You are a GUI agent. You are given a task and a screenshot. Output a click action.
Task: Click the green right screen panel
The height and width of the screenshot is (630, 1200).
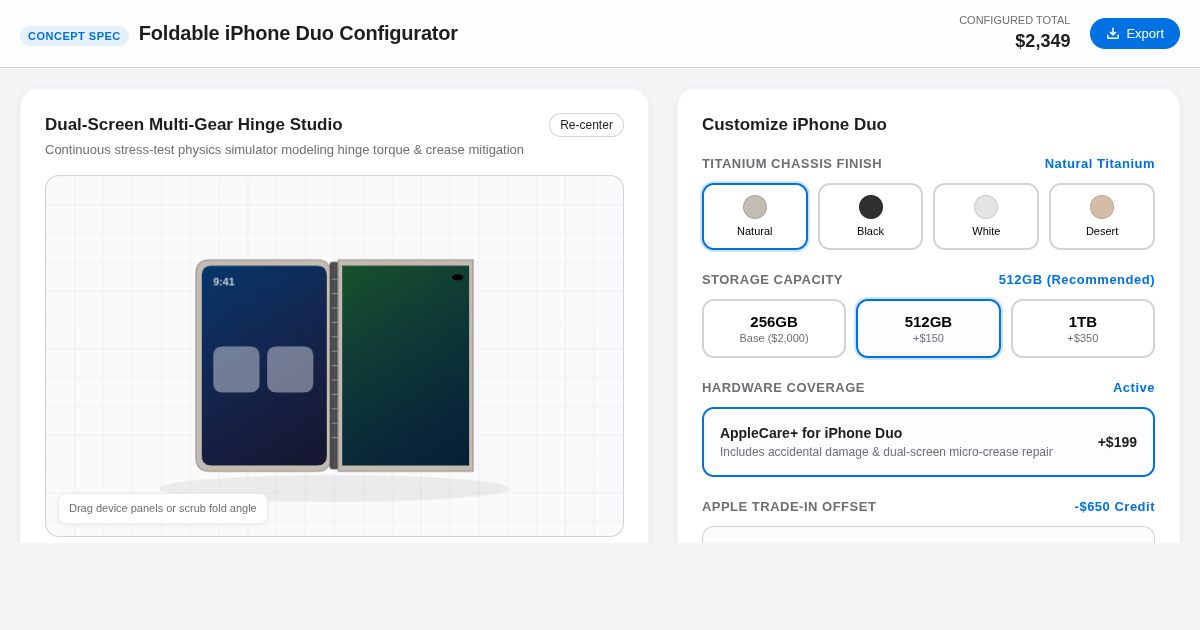405,365
